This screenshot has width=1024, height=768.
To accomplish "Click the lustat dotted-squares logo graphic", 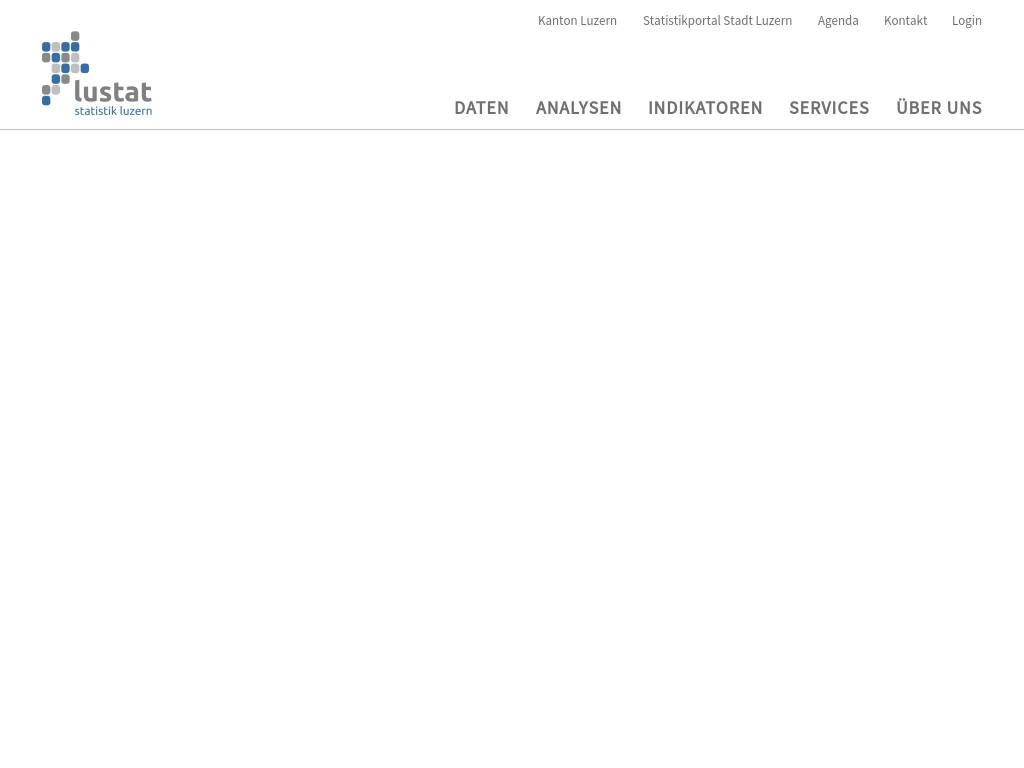I will pos(64,66).
